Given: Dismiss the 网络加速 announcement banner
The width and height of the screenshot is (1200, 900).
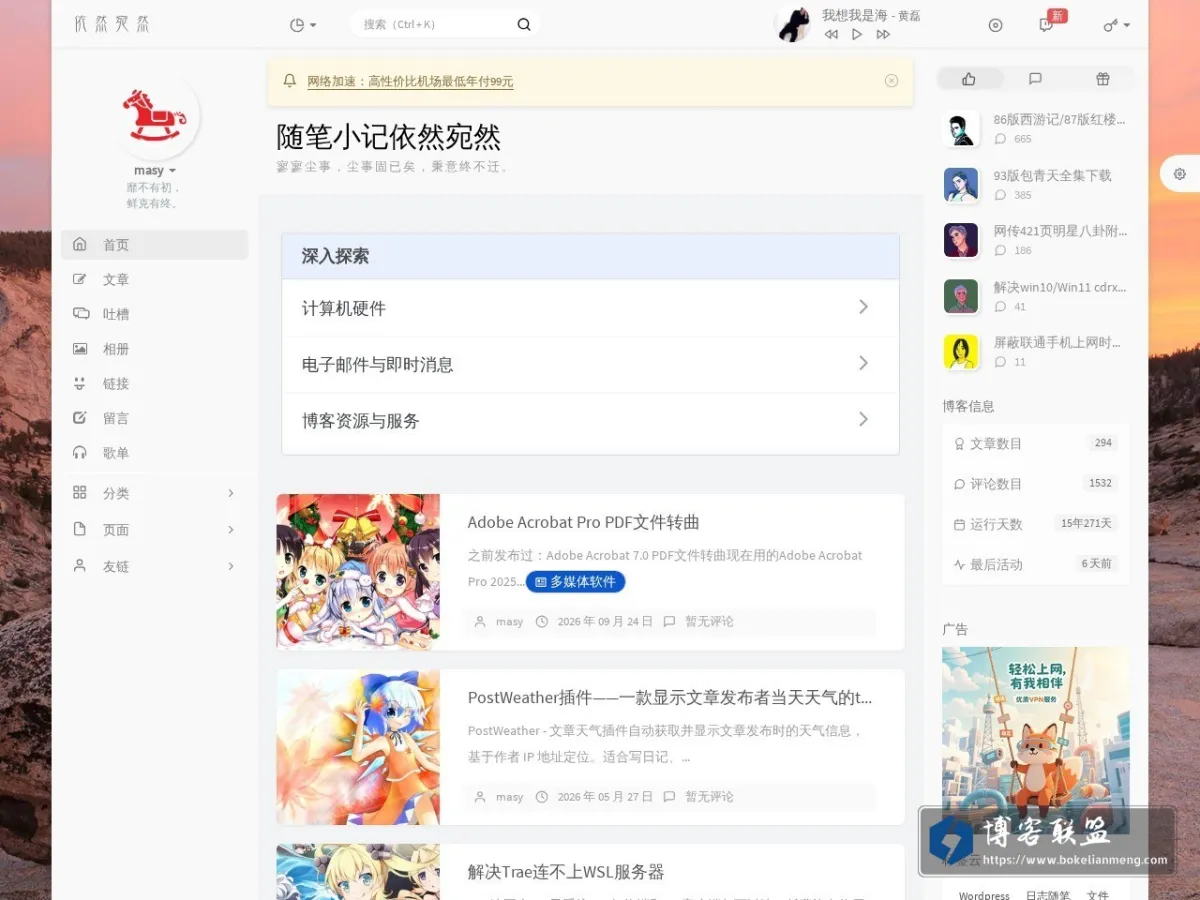Looking at the screenshot, I should [891, 81].
